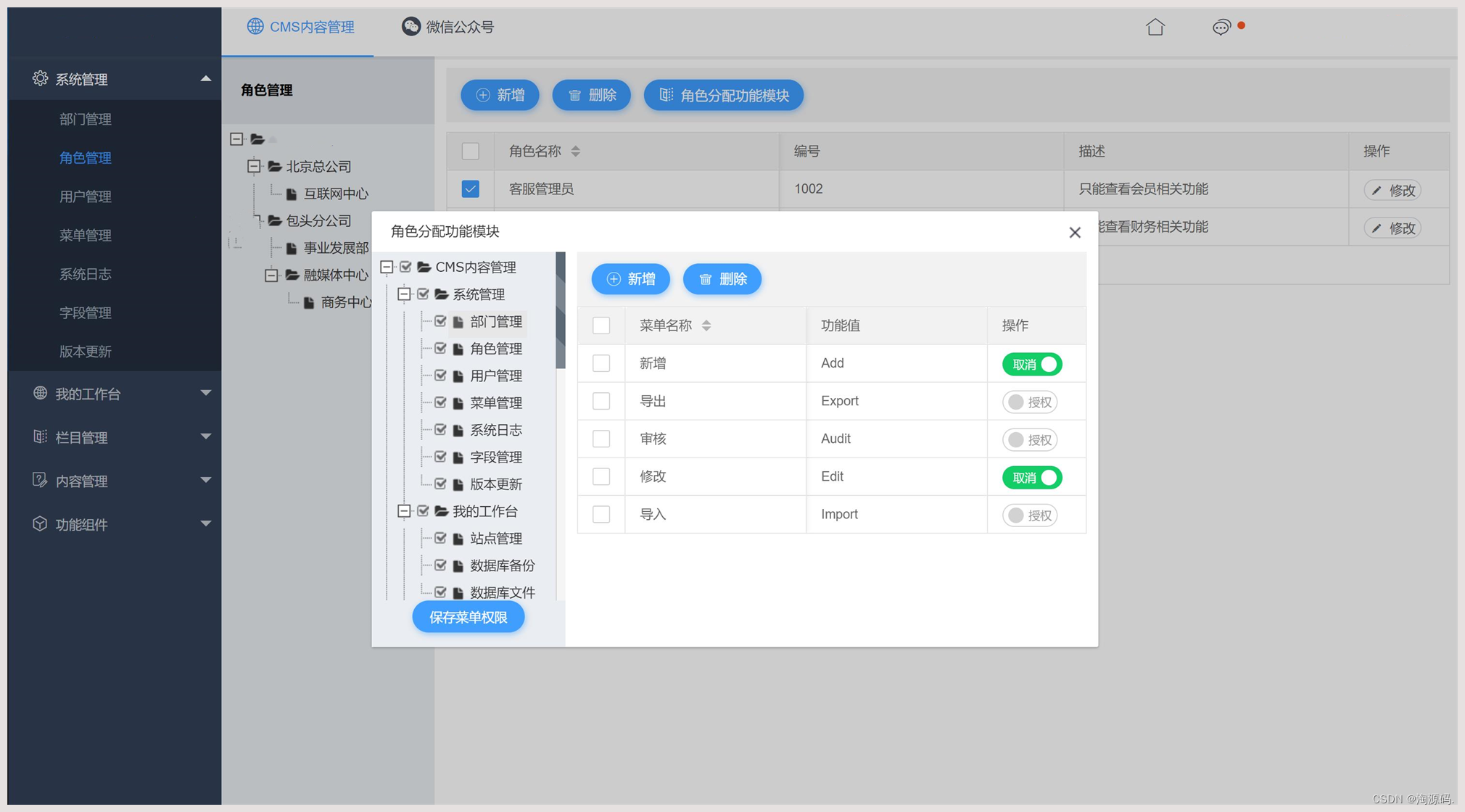The image size is (1465, 812).
Task: Click the 保存菜单权限 button
Action: coord(469,617)
